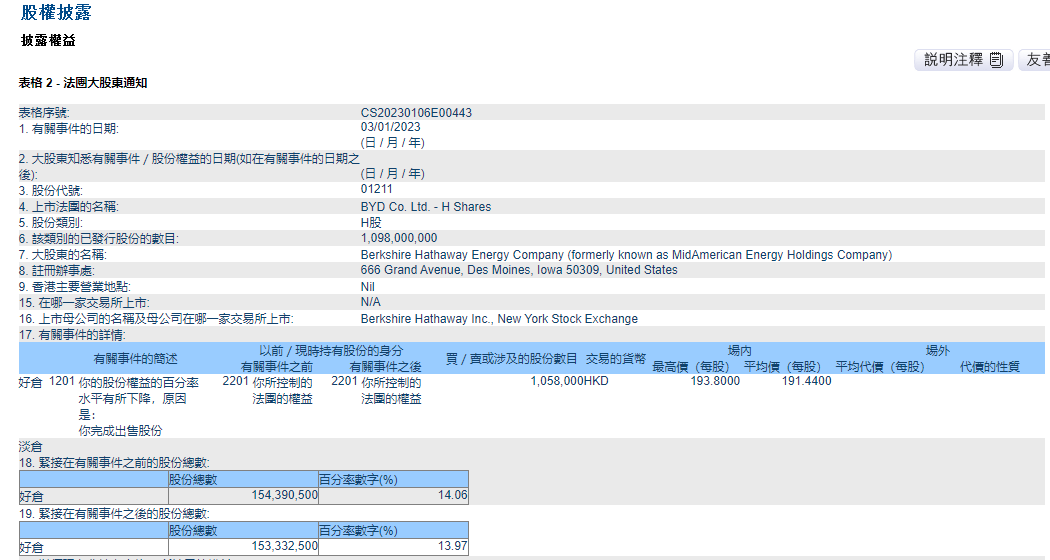Click the 代價的性質 subheader
This screenshot has height=560, width=1050.
pos(990,367)
